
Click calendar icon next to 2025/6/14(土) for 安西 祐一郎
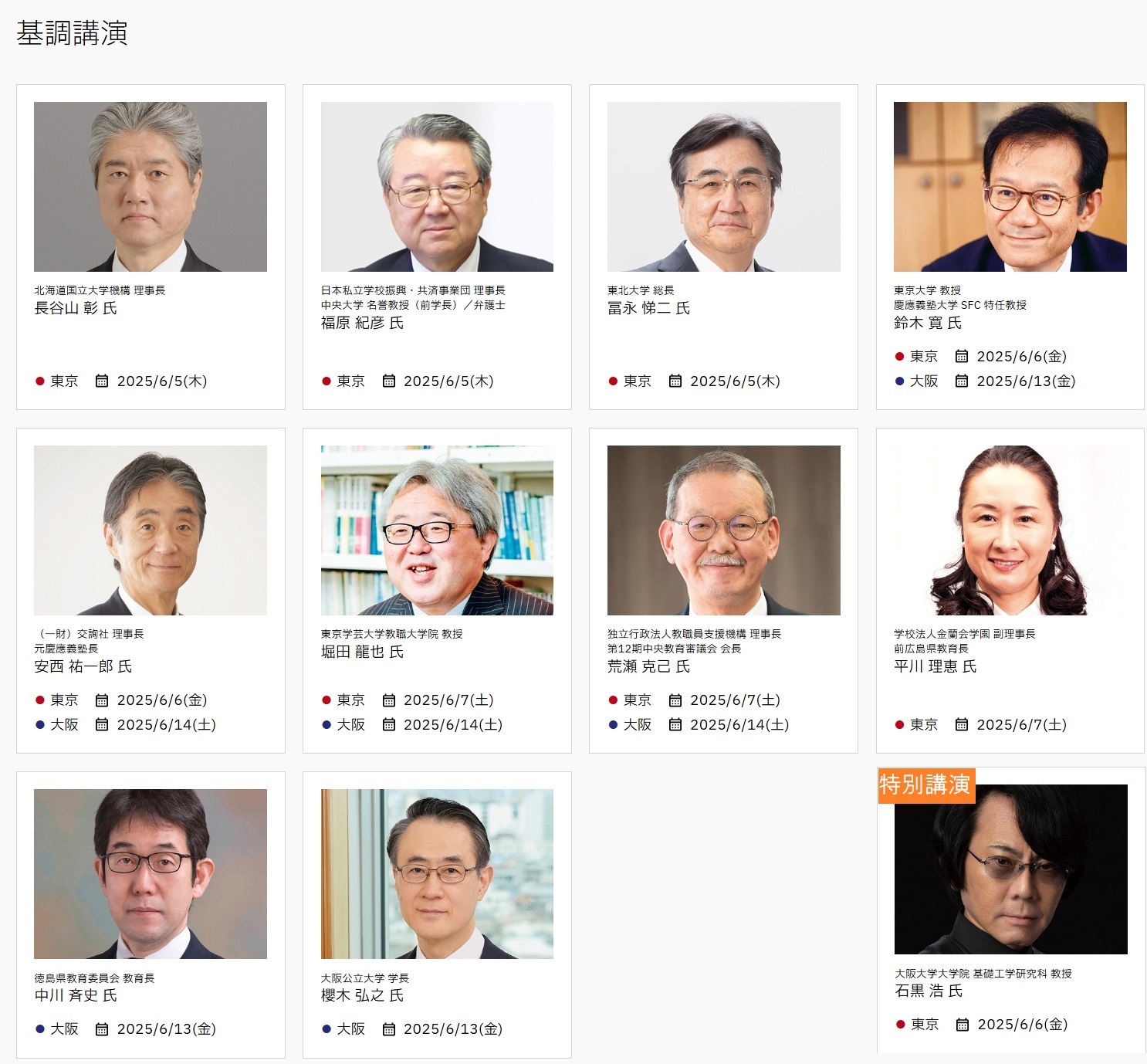click(101, 724)
